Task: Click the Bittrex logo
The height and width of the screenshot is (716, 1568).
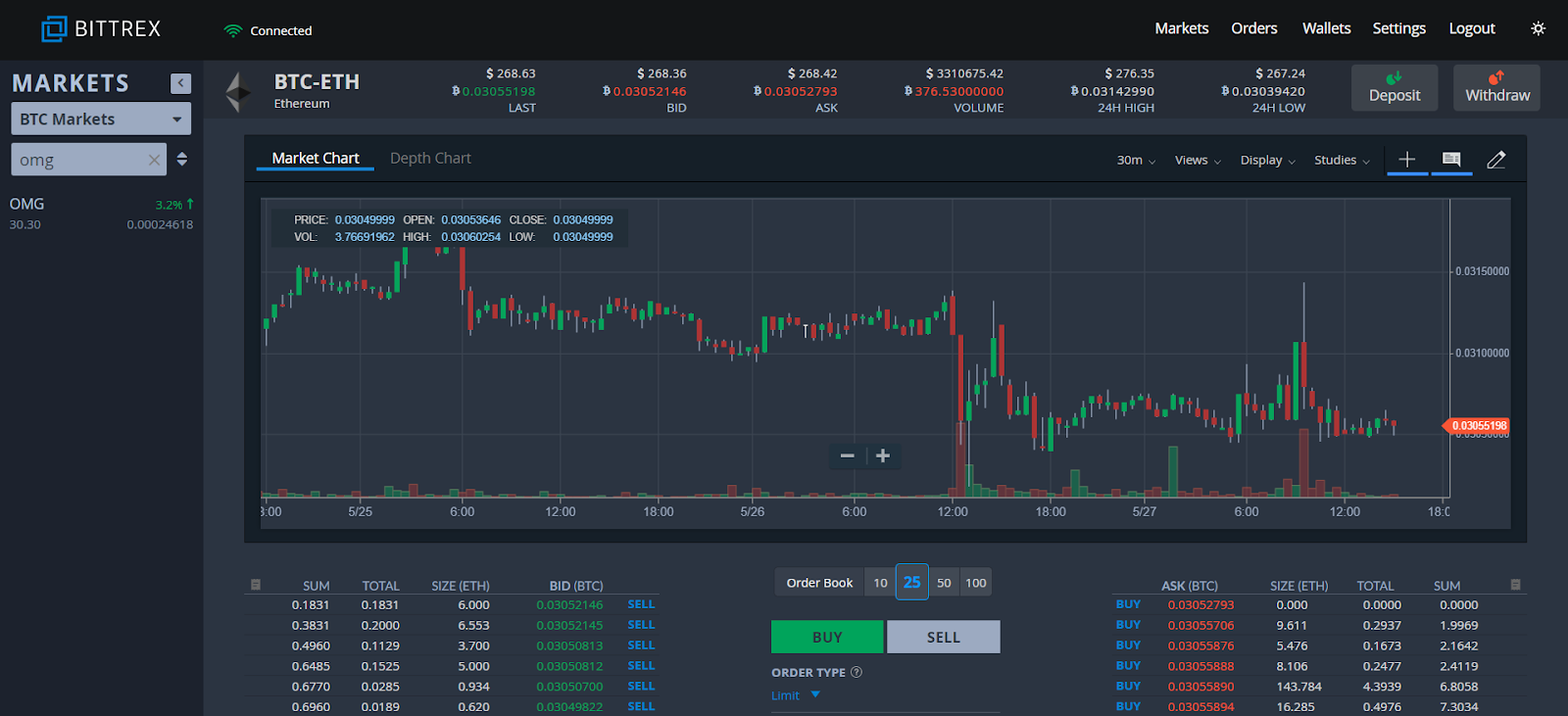Action: (100, 29)
